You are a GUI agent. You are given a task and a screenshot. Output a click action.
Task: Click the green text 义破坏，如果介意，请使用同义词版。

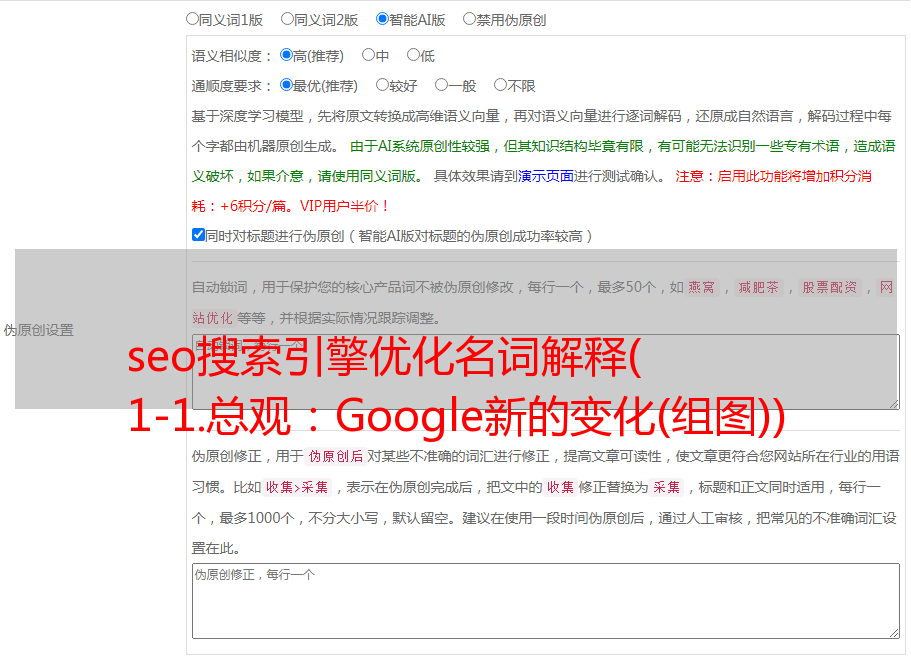click(308, 176)
